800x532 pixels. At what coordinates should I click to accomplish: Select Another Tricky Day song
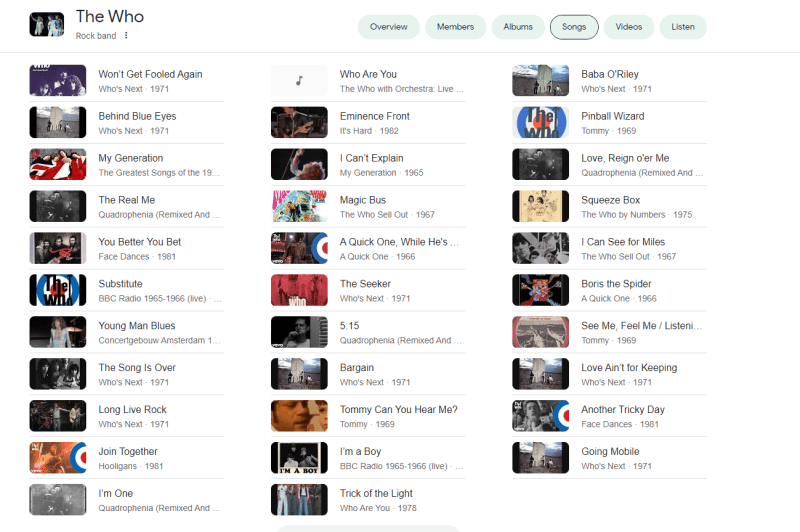pyautogui.click(x=622, y=409)
